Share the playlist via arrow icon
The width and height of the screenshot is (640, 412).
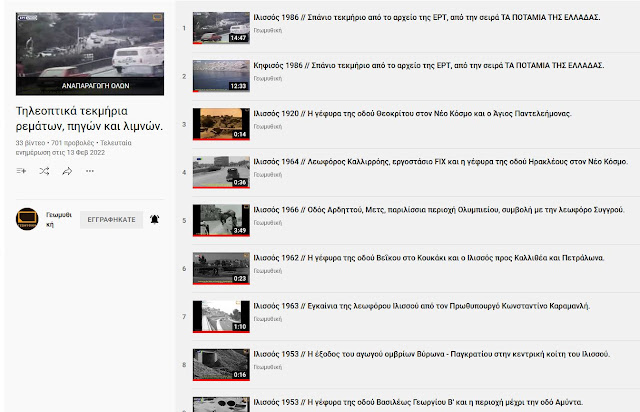coord(67,171)
